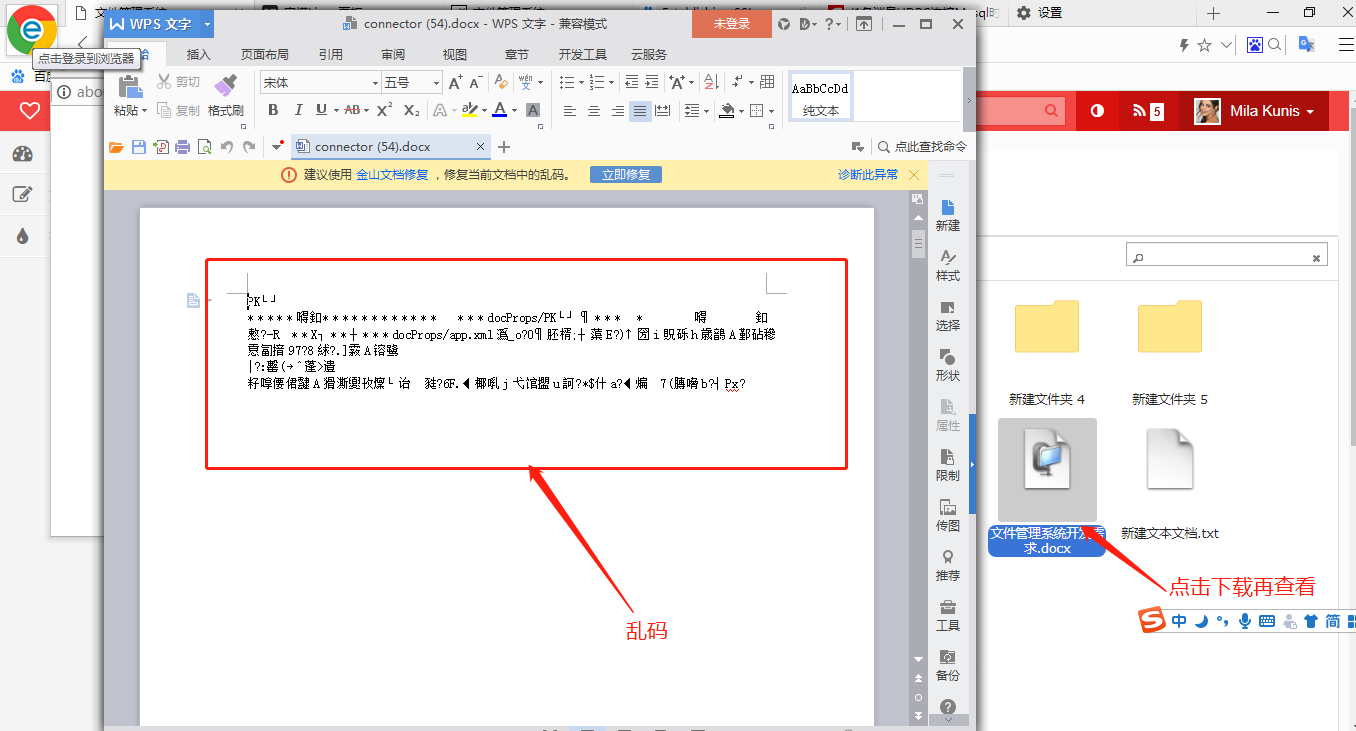This screenshot has width=1356, height=731.
Task: Open the 引用 ribbon tab
Action: click(331, 54)
